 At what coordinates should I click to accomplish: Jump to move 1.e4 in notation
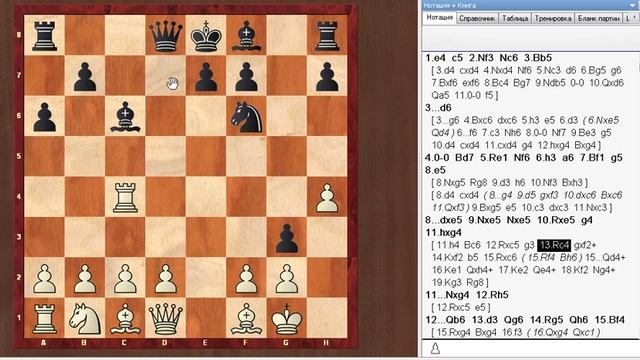436,58
